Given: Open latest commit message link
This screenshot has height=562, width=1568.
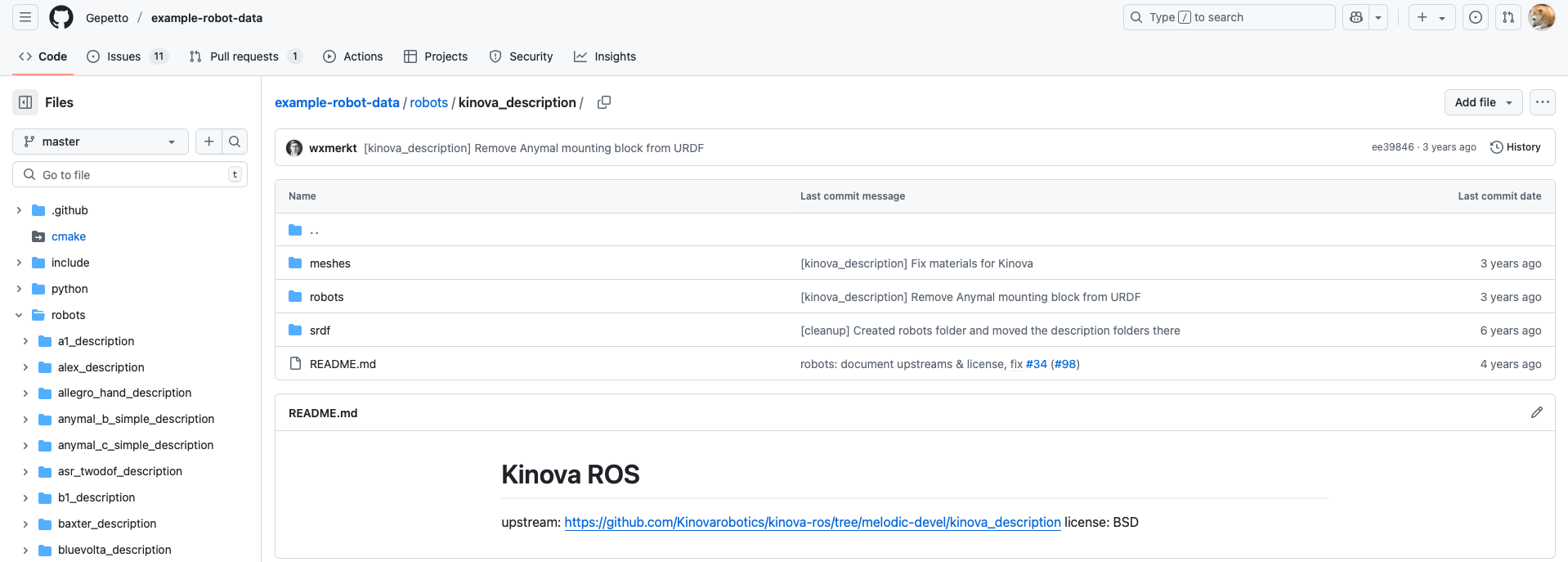Looking at the screenshot, I should pos(534,148).
